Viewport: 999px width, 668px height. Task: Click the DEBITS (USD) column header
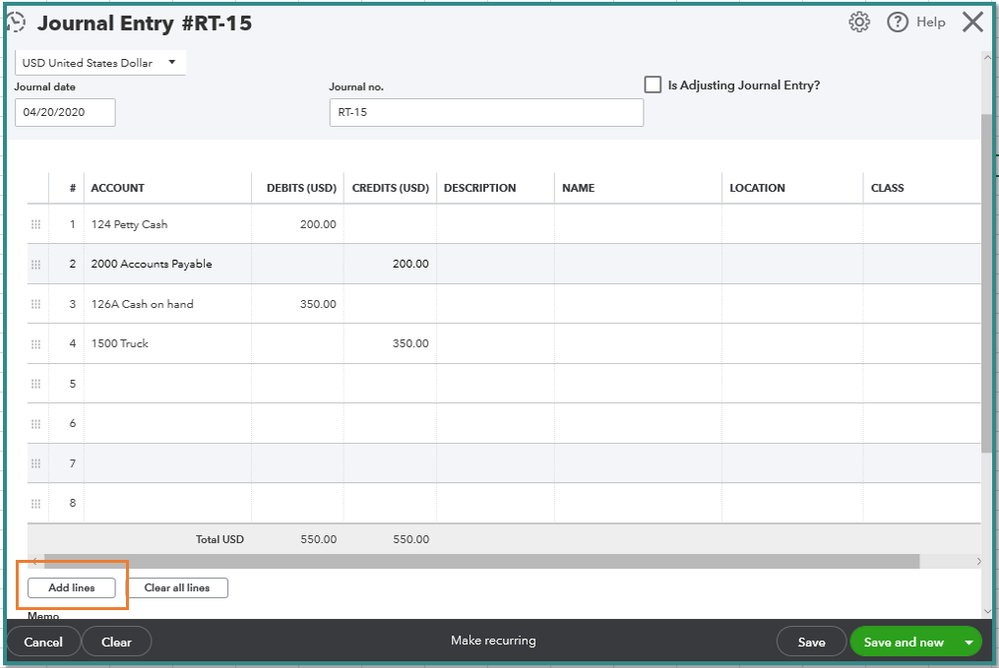301,188
